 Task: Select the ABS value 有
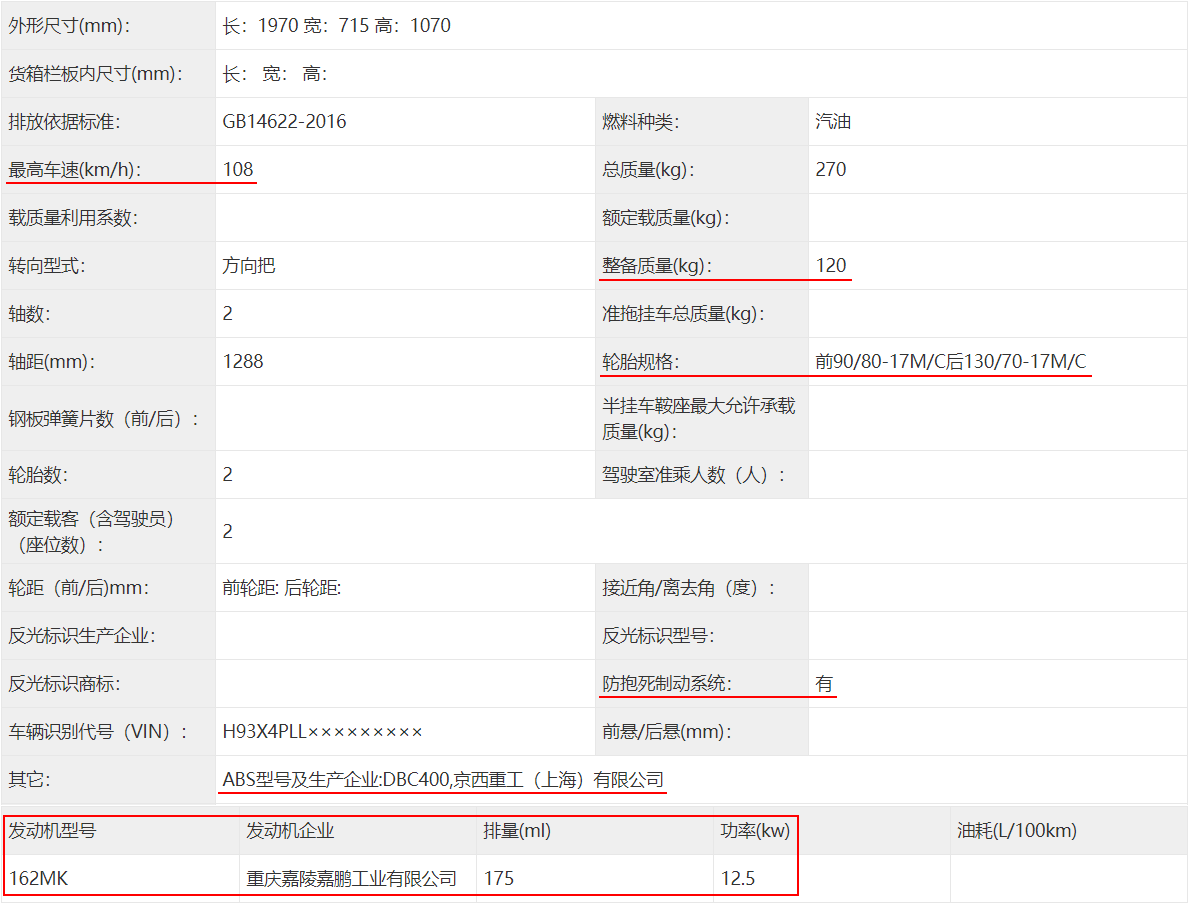pyautogui.click(x=824, y=683)
